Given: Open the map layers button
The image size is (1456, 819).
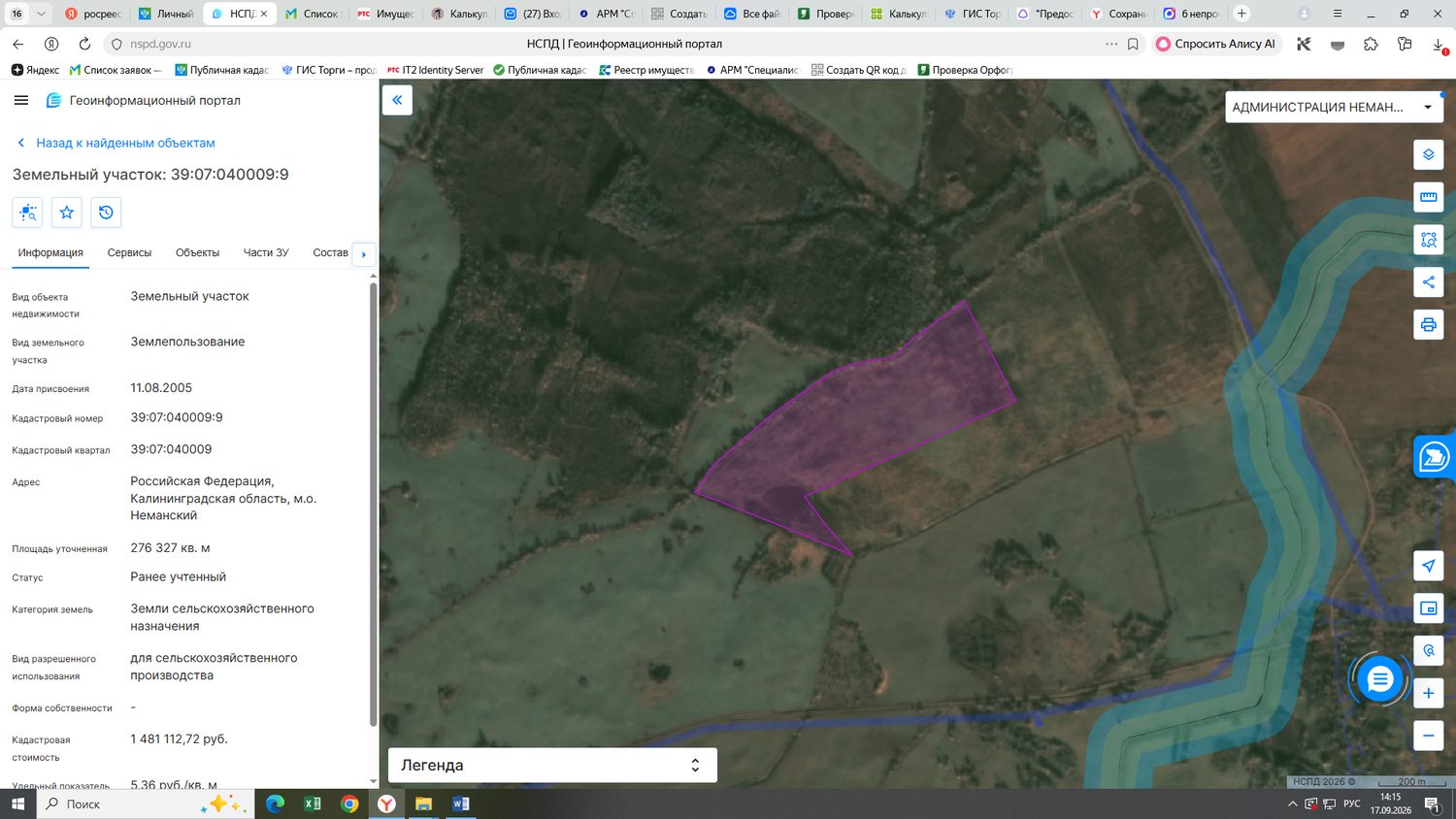Looking at the screenshot, I should [1428, 154].
